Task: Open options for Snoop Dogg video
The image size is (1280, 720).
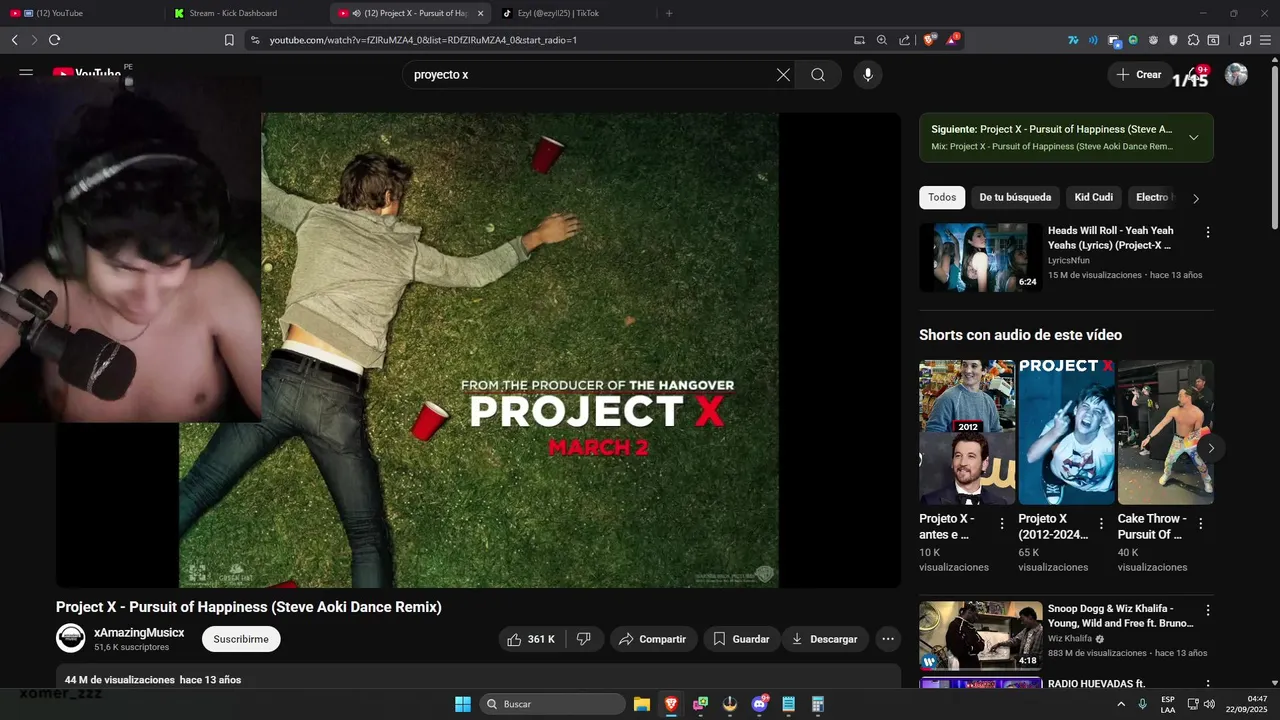Action: (1207, 610)
